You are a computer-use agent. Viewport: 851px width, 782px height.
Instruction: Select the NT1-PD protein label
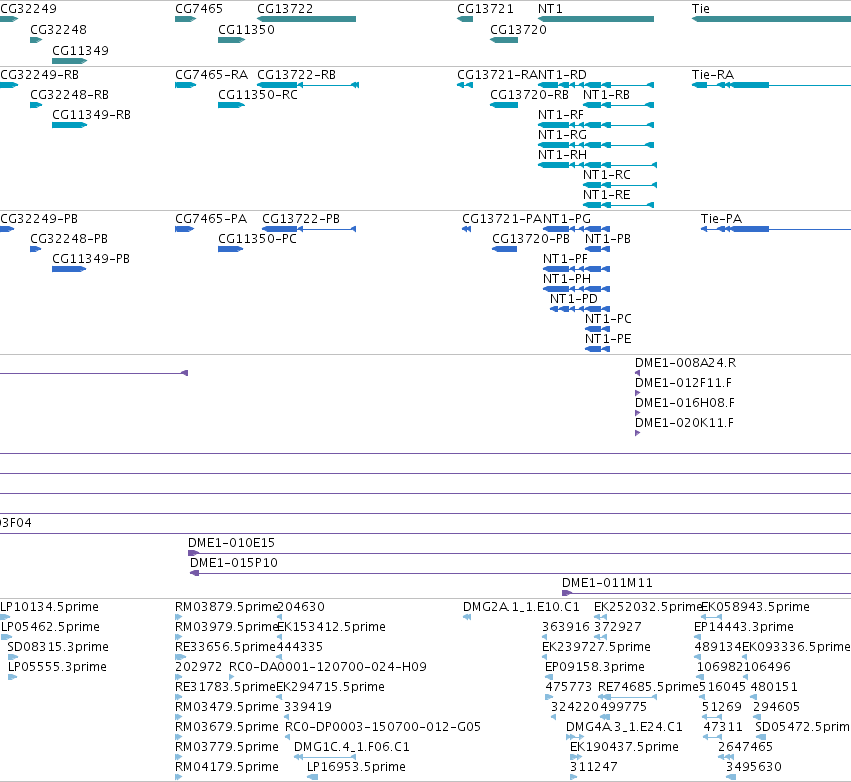tap(573, 300)
